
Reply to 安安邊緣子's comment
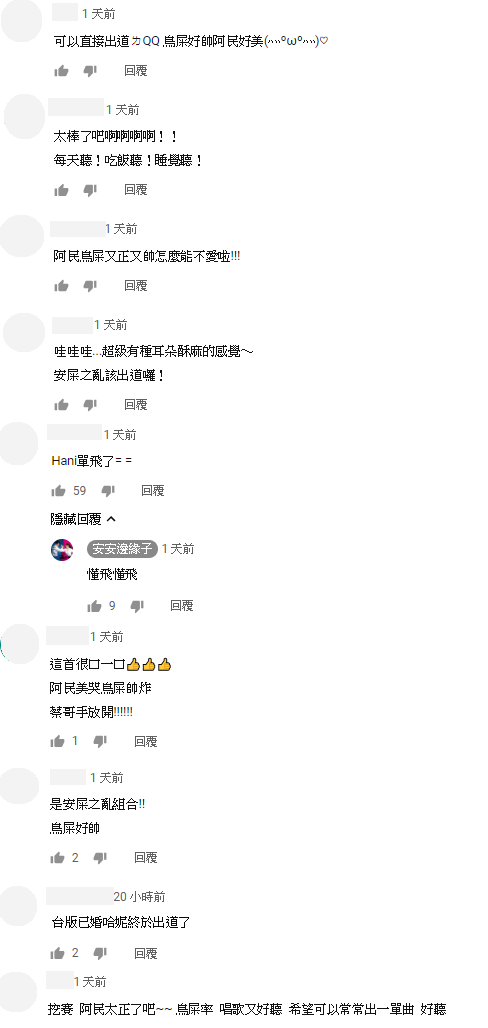click(182, 606)
